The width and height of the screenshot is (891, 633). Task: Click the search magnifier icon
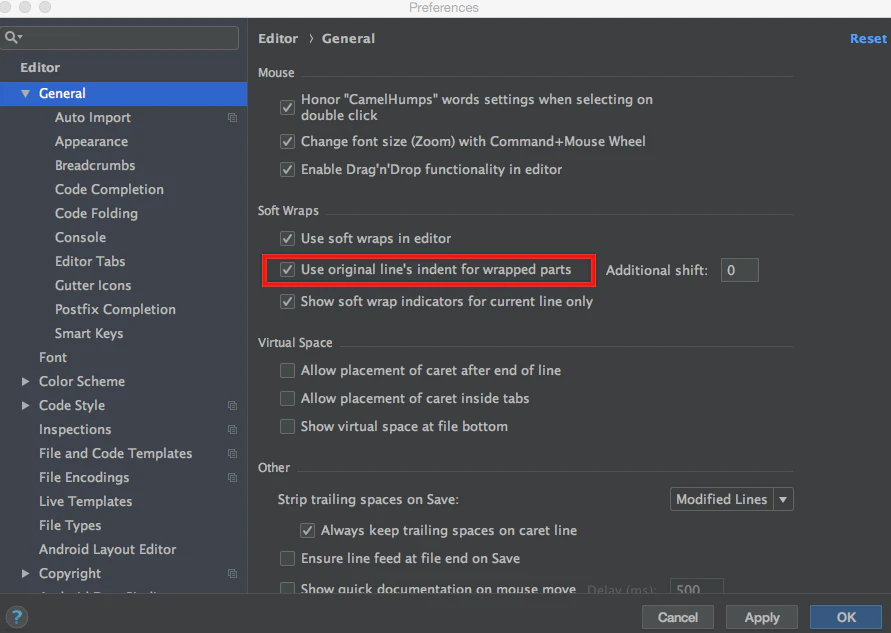(x=13, y=38)
